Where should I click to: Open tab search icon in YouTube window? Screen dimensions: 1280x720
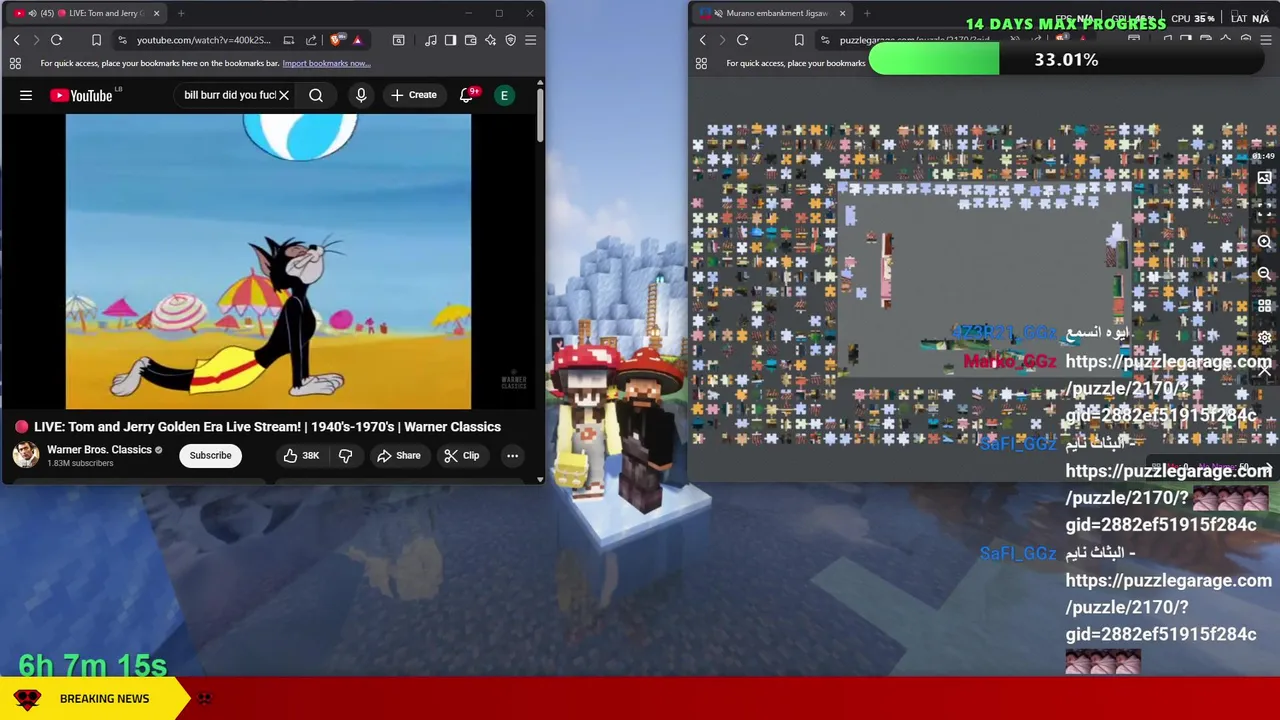click(398, 40)
